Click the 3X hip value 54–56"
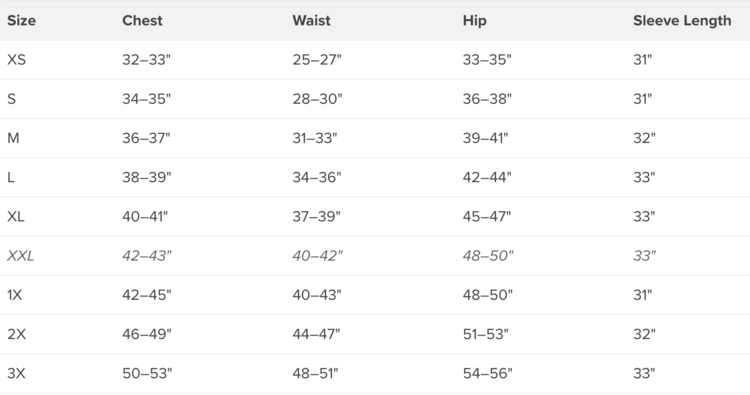Image resolution: width=750 pixels, height=395 pixels. click(x=487, y=373)
